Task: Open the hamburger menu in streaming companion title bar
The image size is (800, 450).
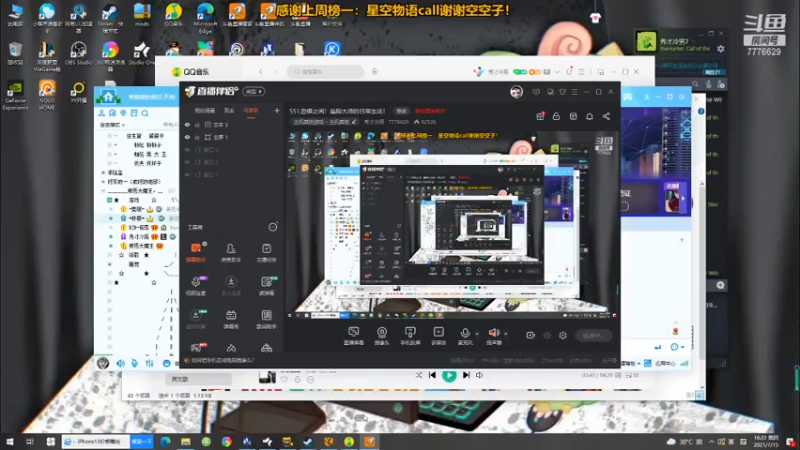Action: tap(574, 92)
